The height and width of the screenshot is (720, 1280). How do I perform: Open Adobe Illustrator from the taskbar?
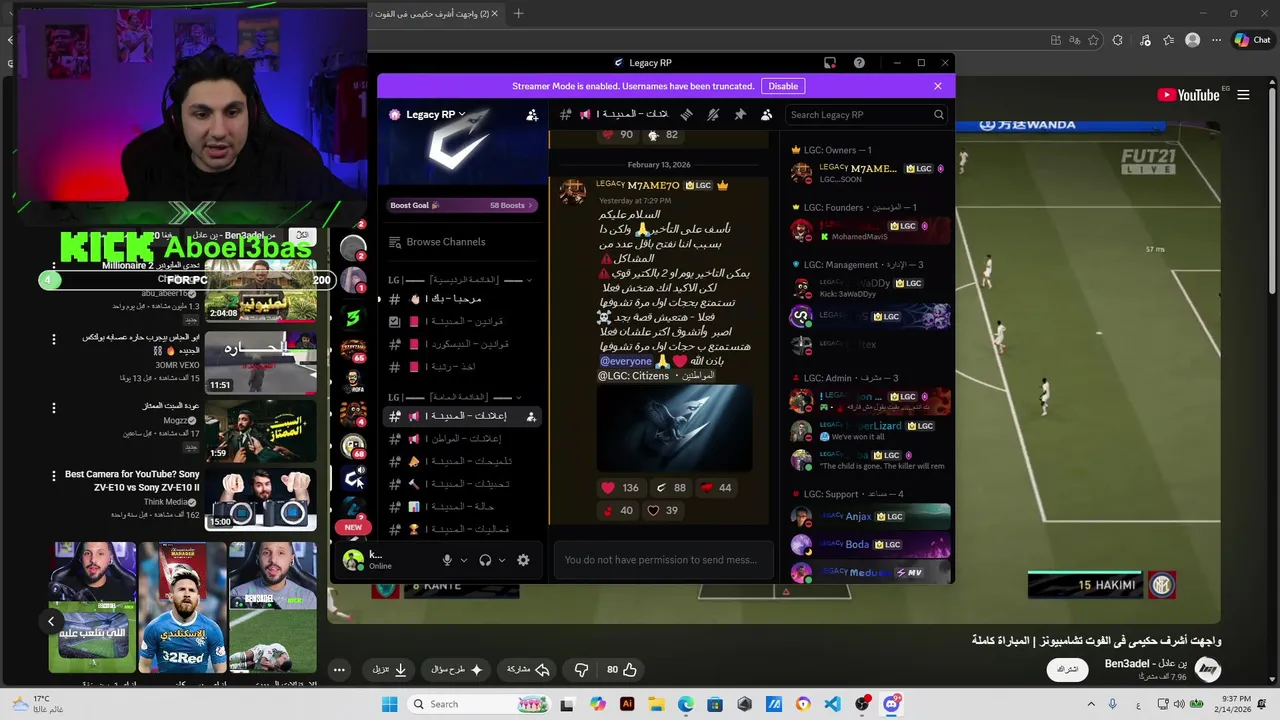tap(627, 704)
